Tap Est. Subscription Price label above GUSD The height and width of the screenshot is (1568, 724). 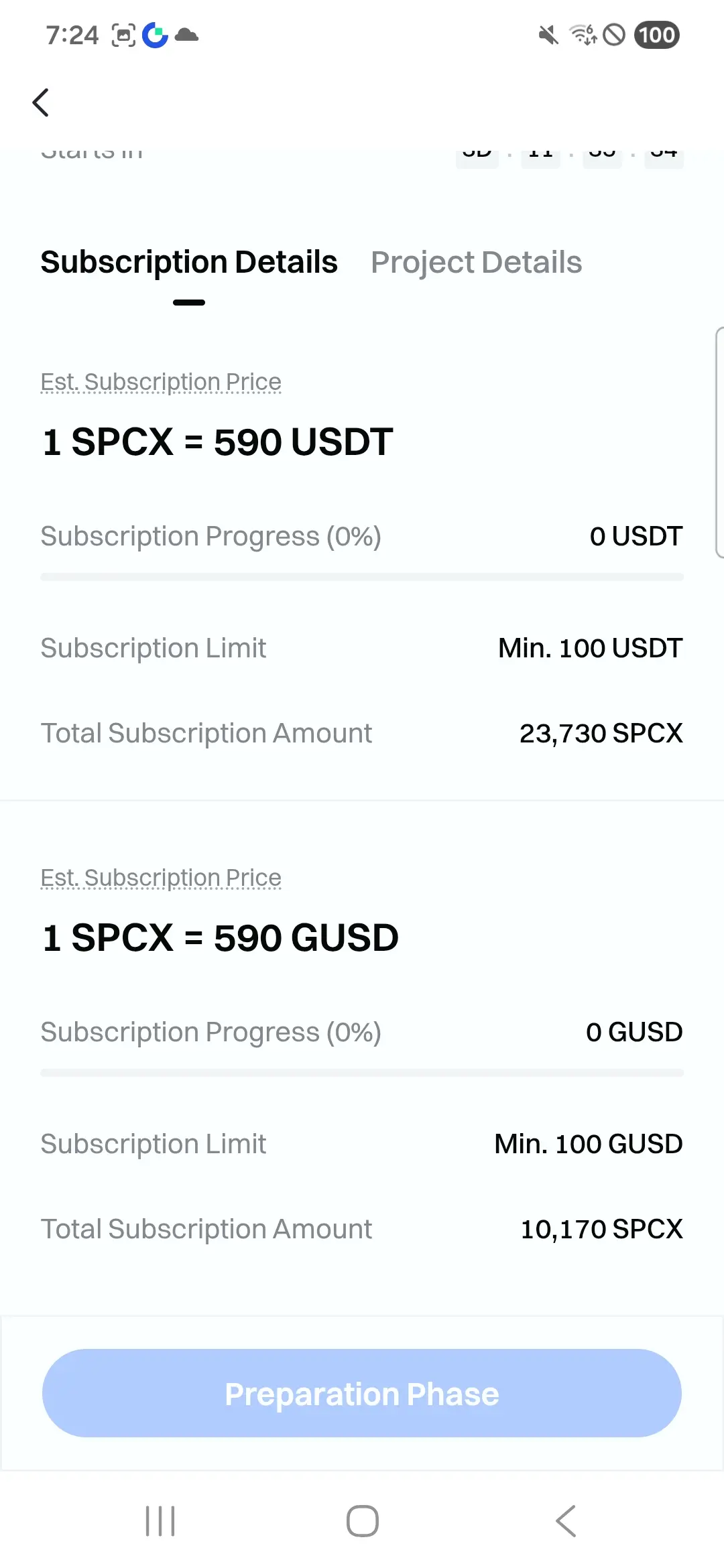[x=161, y=878]
